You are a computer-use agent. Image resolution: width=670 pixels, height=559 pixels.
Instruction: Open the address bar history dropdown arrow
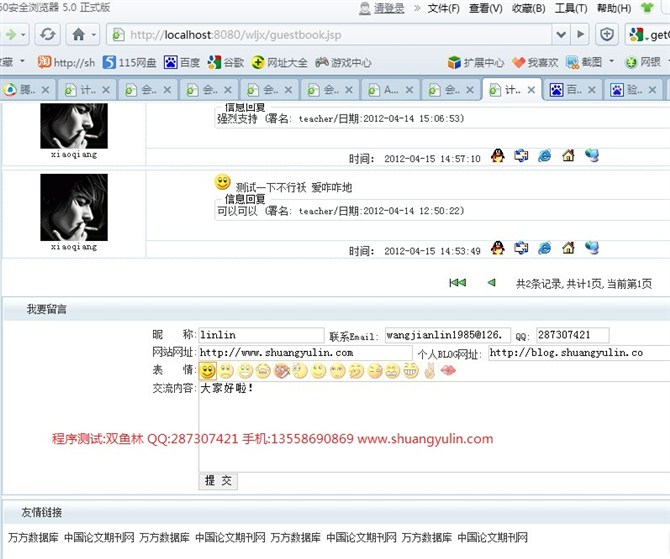pyautogui.click(x=561, y=35)
